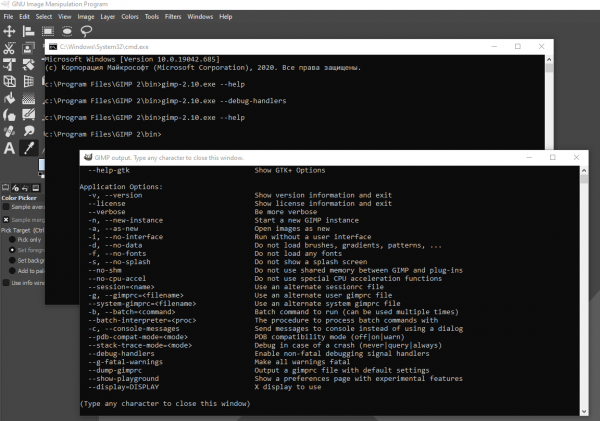
Task: Select the Move tool
Action: pos(9,31)
